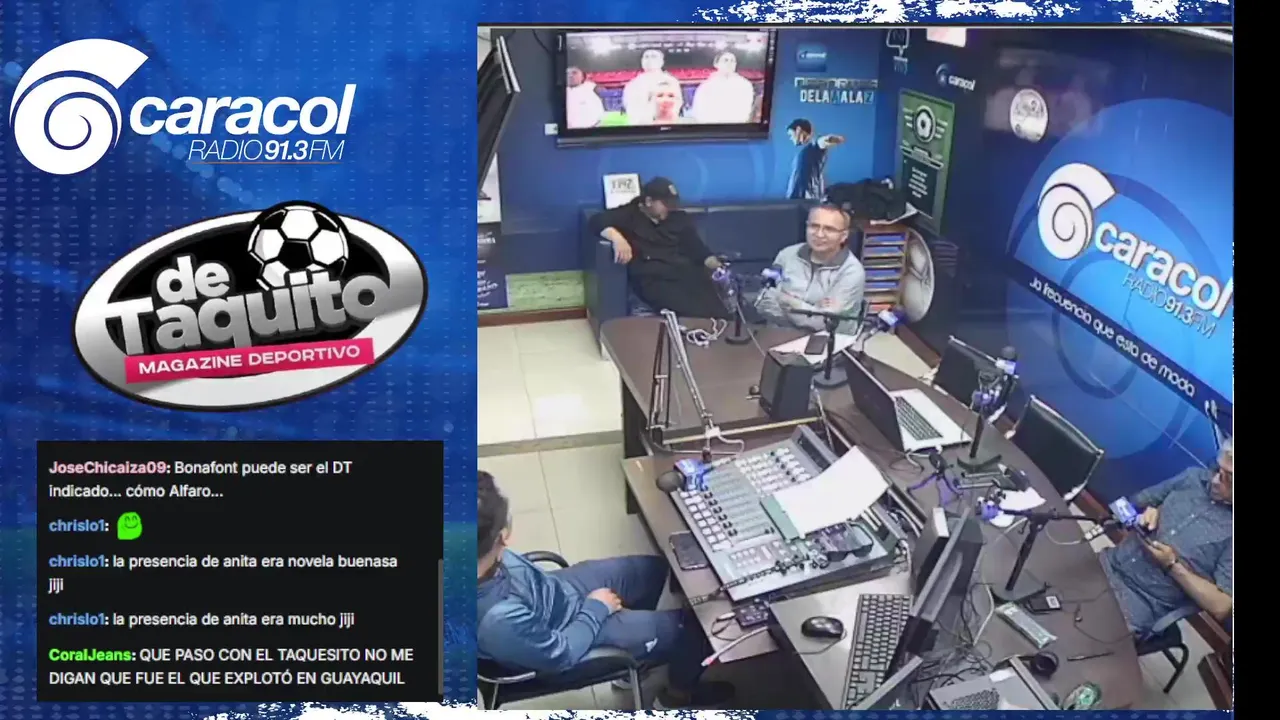Click the 'MAGAZINE DEPORTIVO' pink banner text
The height and width of the screenshot is (720, 1280).
click(248, 360)
